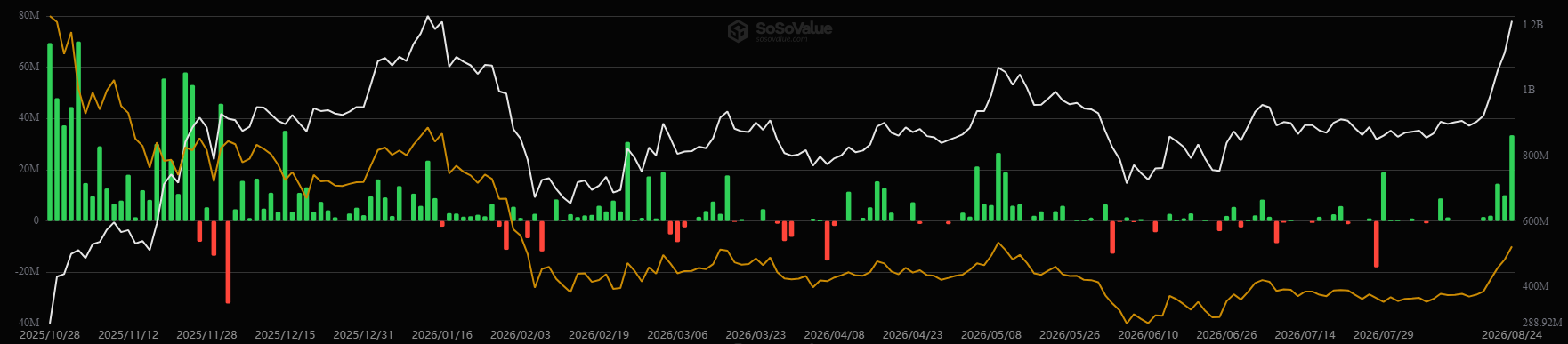1568x344 pixels.
Task: Select the tallest red outflow bar near 2025/11/28
Action: click(228, 261)
